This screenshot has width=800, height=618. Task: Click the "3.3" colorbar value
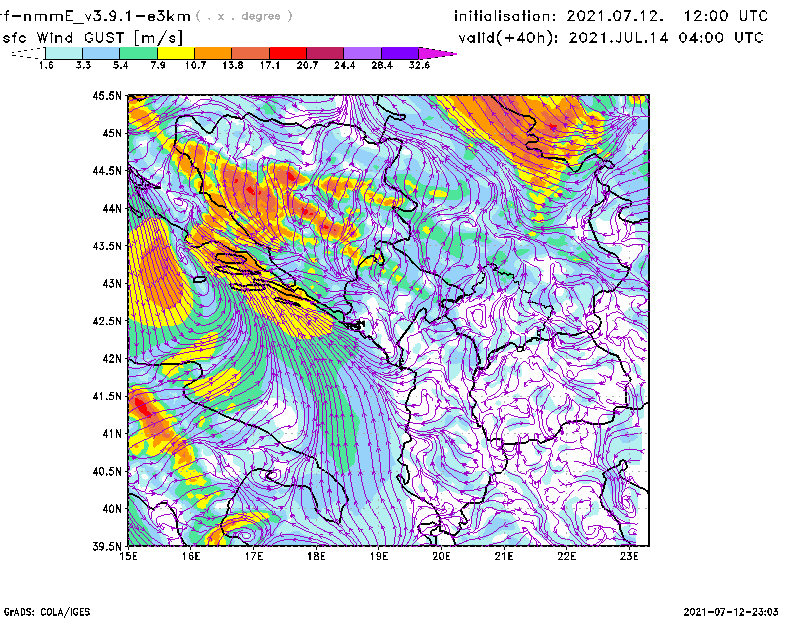click(83, 65)
